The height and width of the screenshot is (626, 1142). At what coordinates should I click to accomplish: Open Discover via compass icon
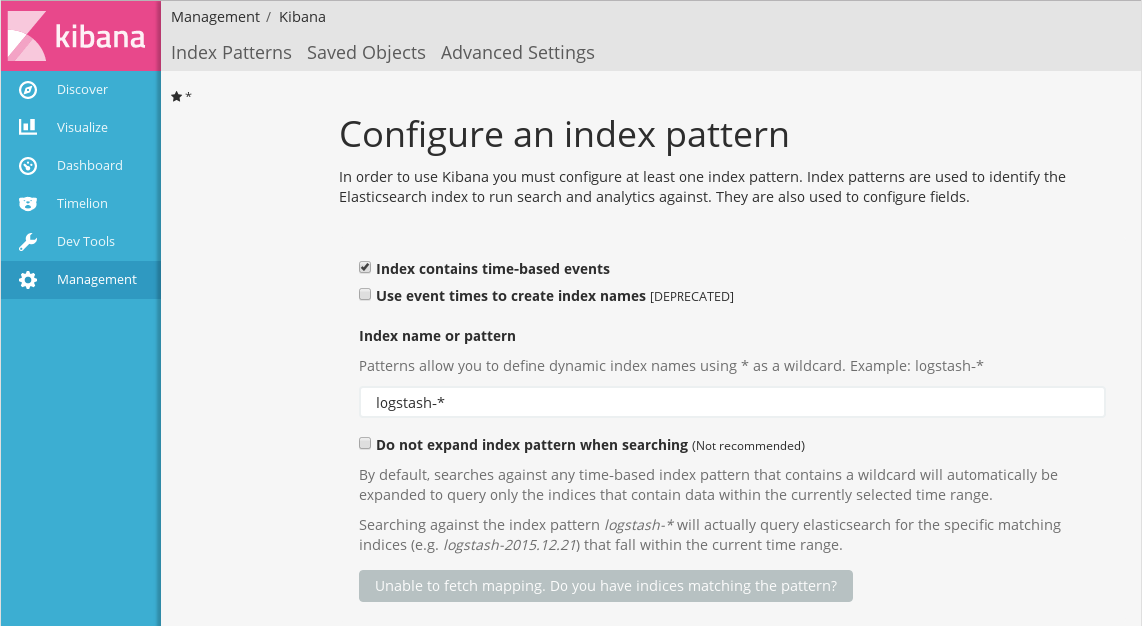click(x=28, y=90)
